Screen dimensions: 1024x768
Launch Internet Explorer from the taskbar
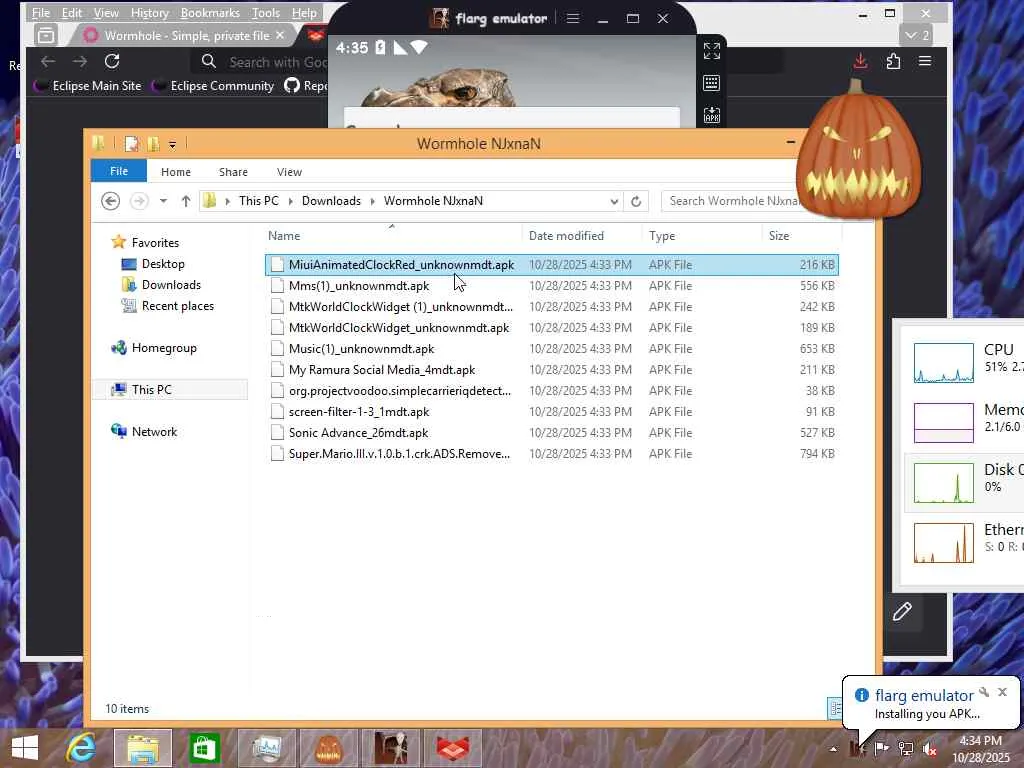82,748
